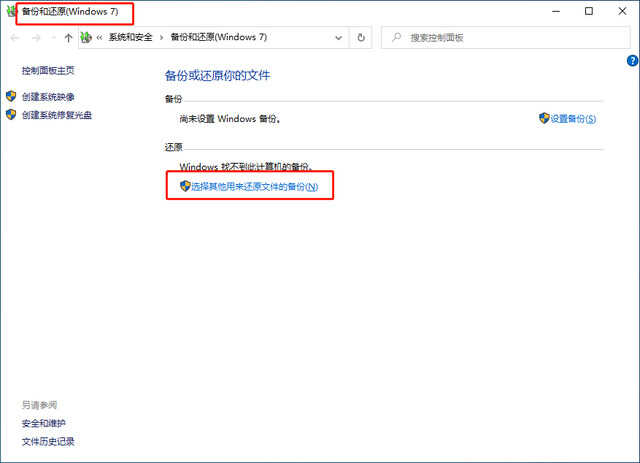The height and width of the screenshot is (463, 640).
Task: Click the 另请参阅 label
Action: click(39, 405)
